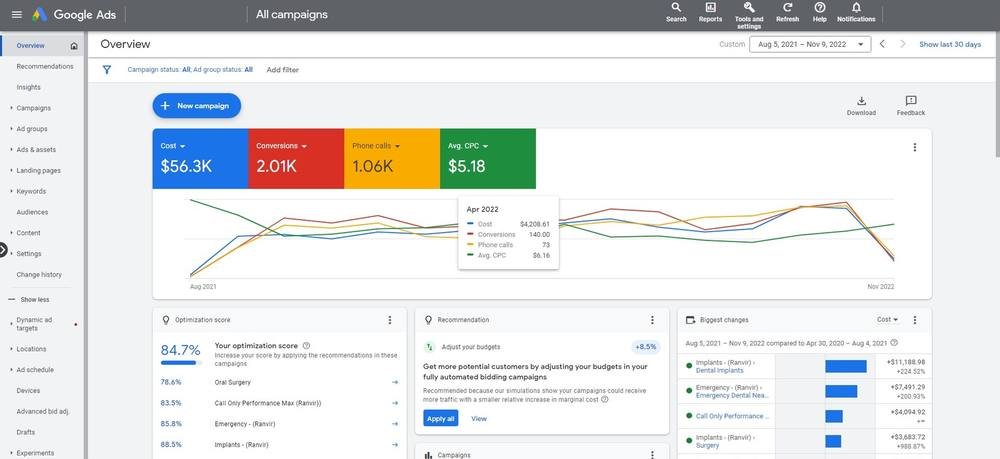
Task: Click the 84.7% optimization score value
Action: click(x=180, y=350)
